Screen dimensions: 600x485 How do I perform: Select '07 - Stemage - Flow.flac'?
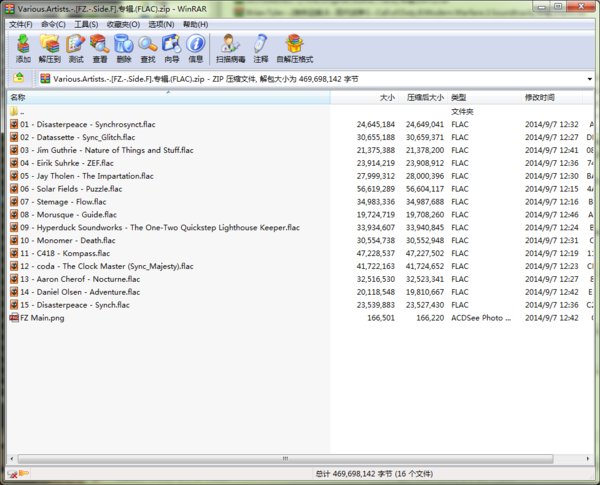pos(63,202)
